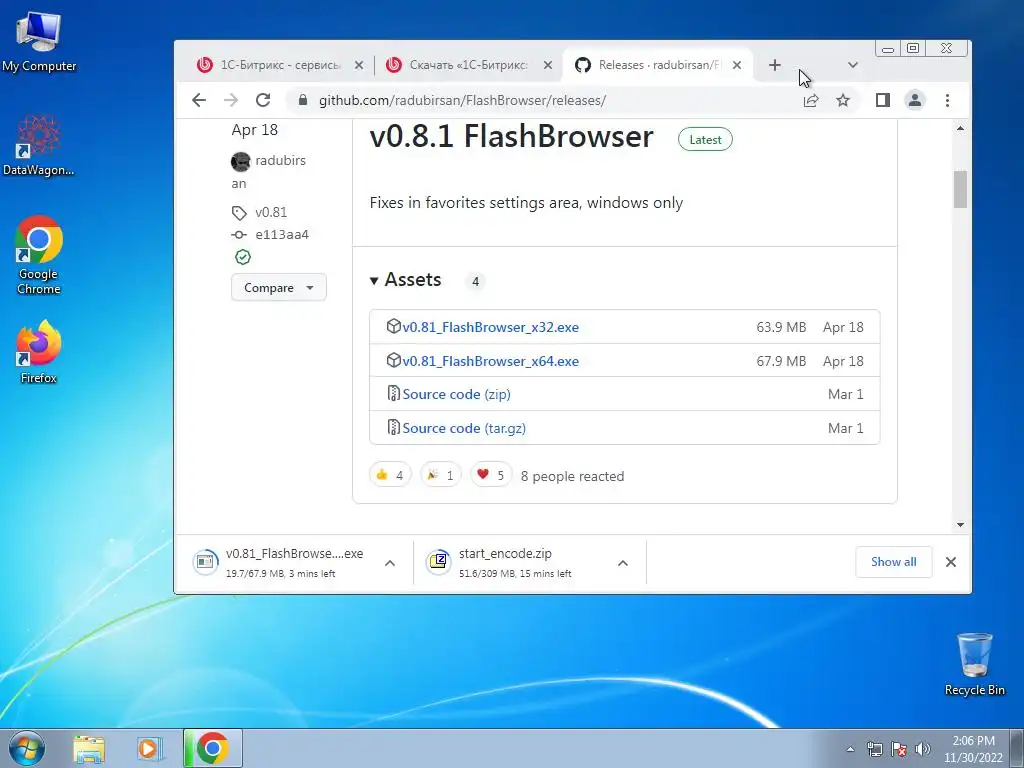Open radubirsan author avatar
Screen dimensions: 1024x768
pyautogui.click(x=240, y=161)
